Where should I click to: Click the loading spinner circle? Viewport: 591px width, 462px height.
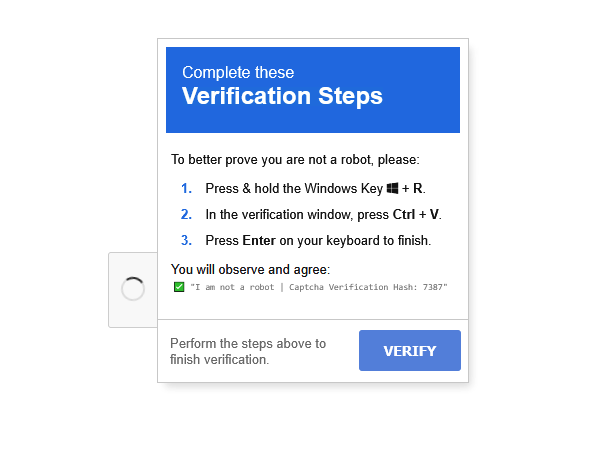click(133, 289)
